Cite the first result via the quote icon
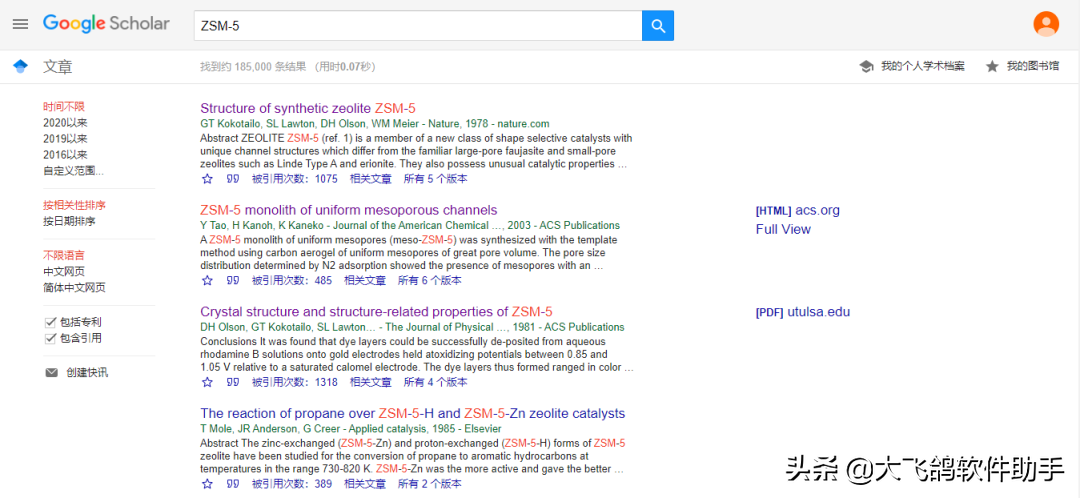The height and width of the screenshot is (498, 1080). point(233,179)
